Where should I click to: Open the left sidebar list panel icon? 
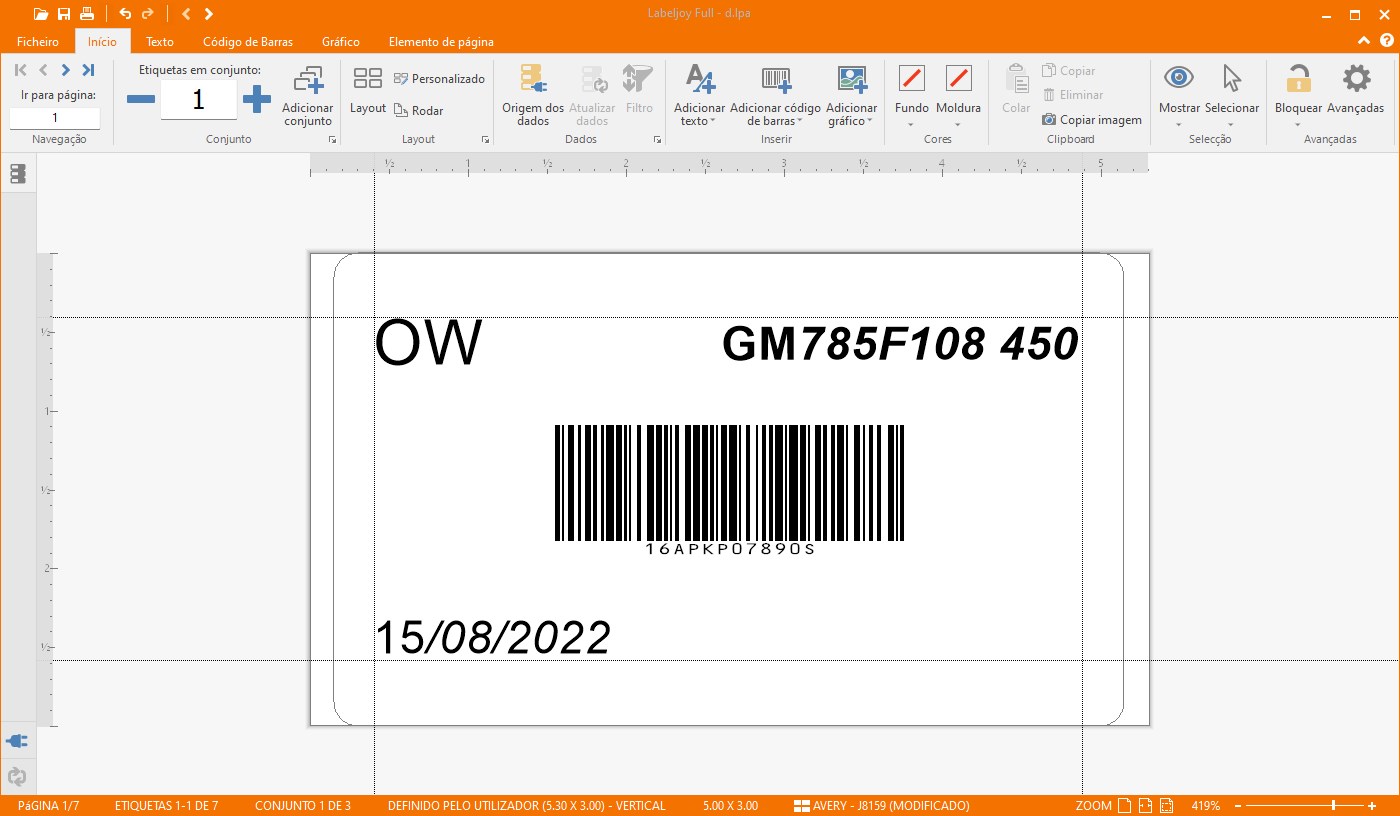click(17, 174)
